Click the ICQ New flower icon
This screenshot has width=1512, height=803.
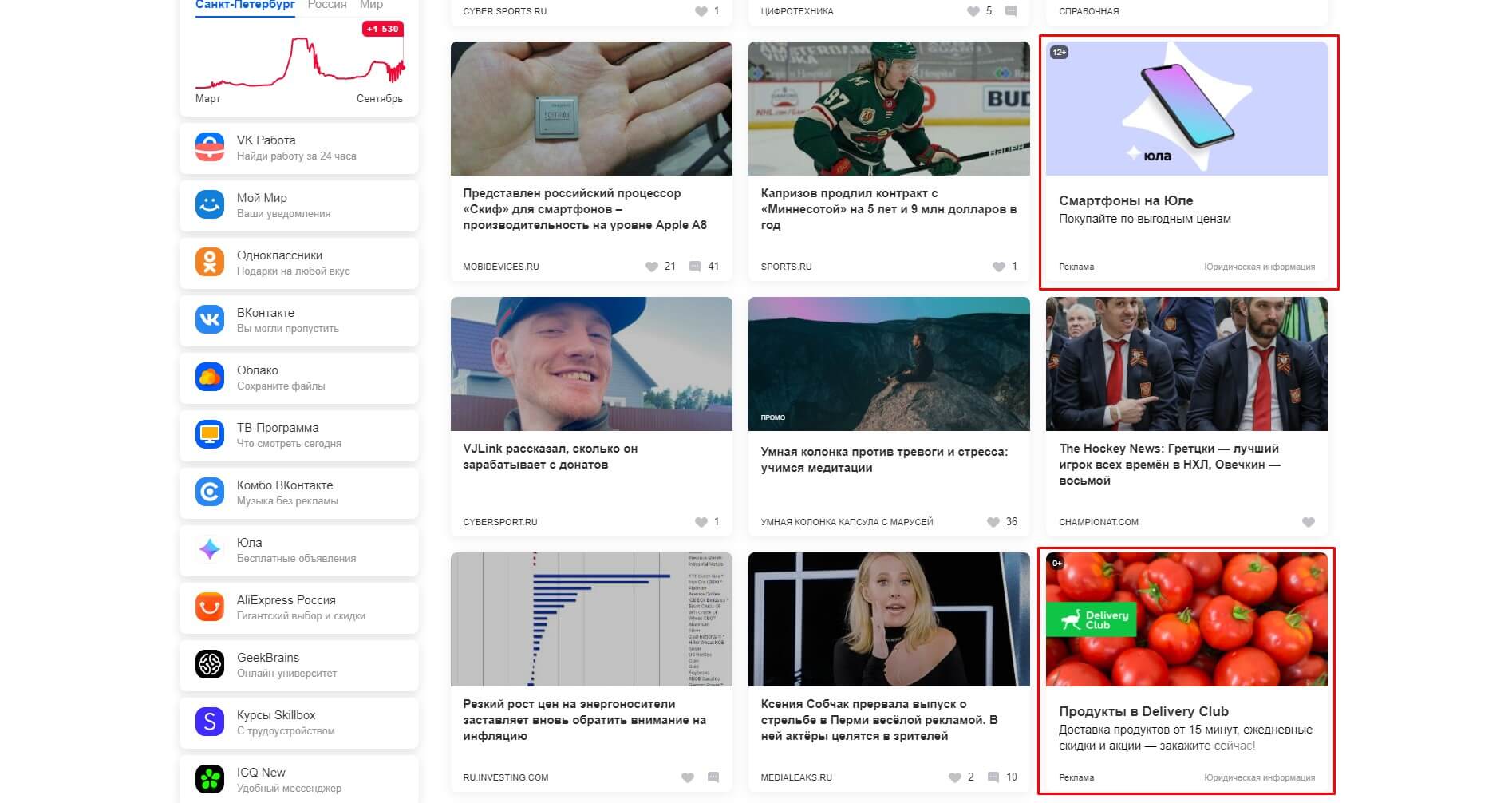tap(210, 780)
